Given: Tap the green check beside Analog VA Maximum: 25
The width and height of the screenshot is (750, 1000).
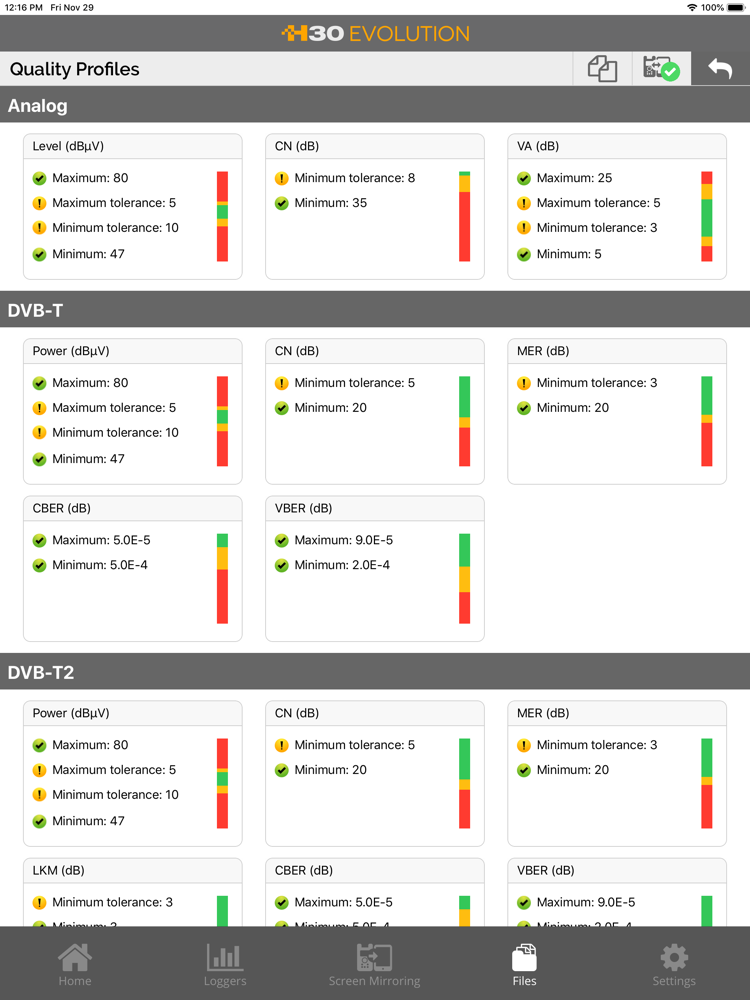Looking at the screenshot, I should pos(524,178).
